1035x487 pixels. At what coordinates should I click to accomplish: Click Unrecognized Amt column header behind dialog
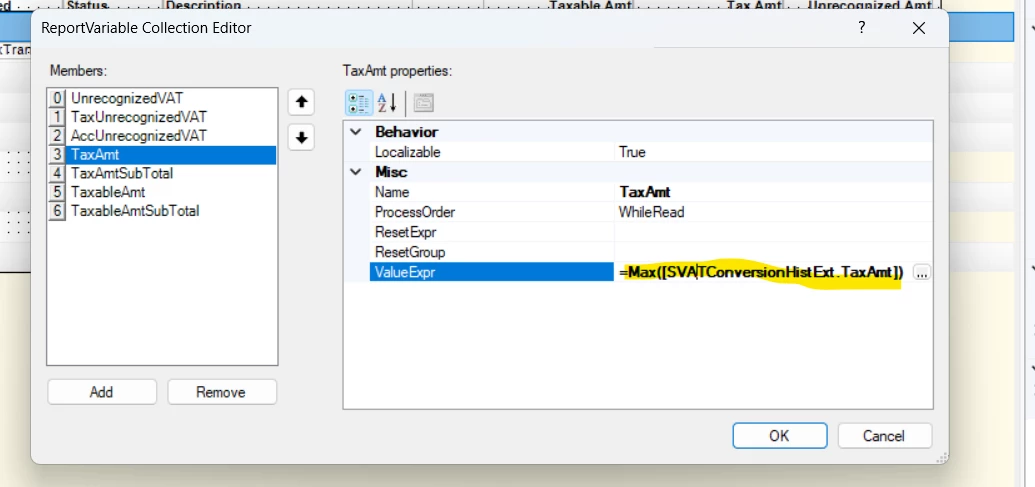870,5
